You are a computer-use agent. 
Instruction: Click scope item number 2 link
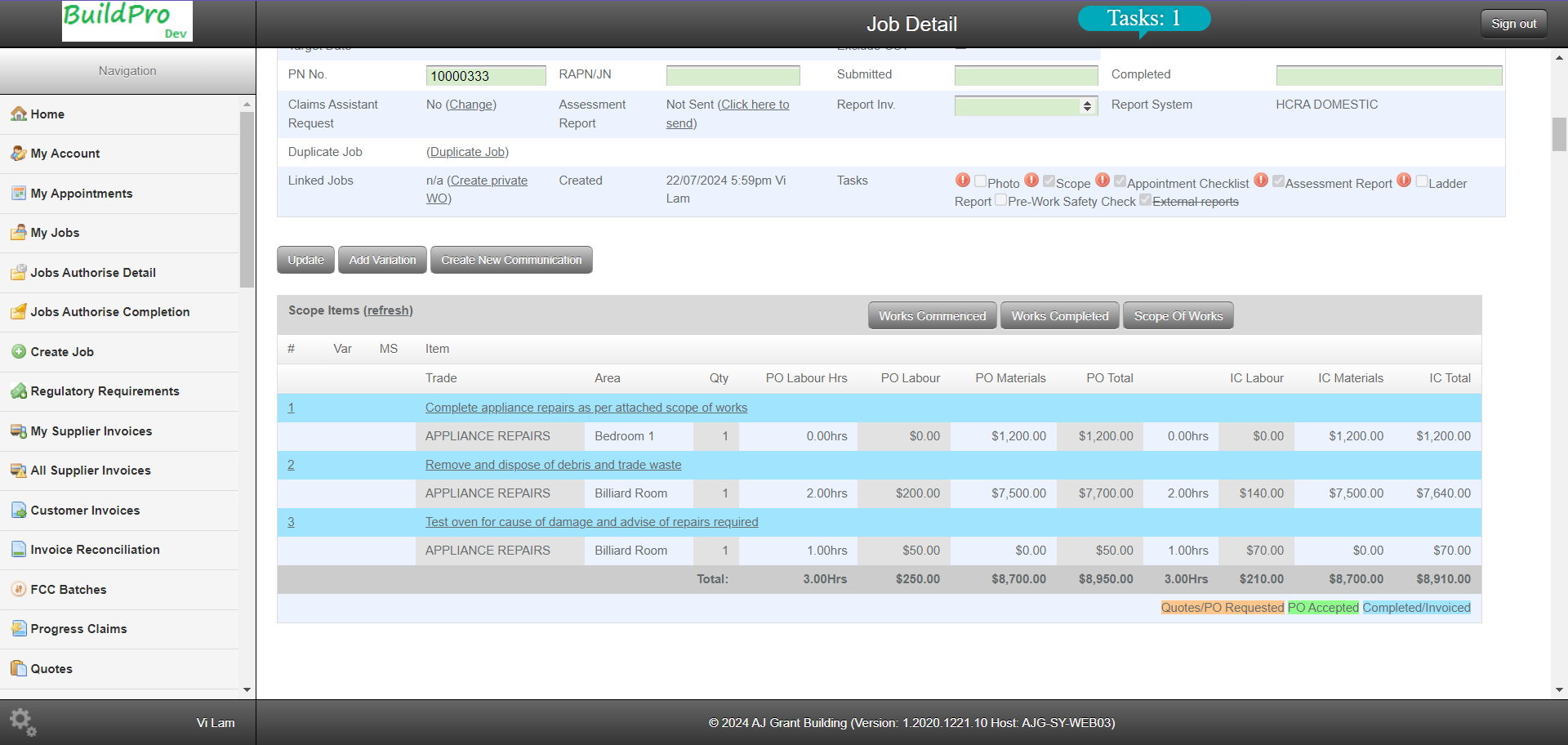(x=291, y=465)
